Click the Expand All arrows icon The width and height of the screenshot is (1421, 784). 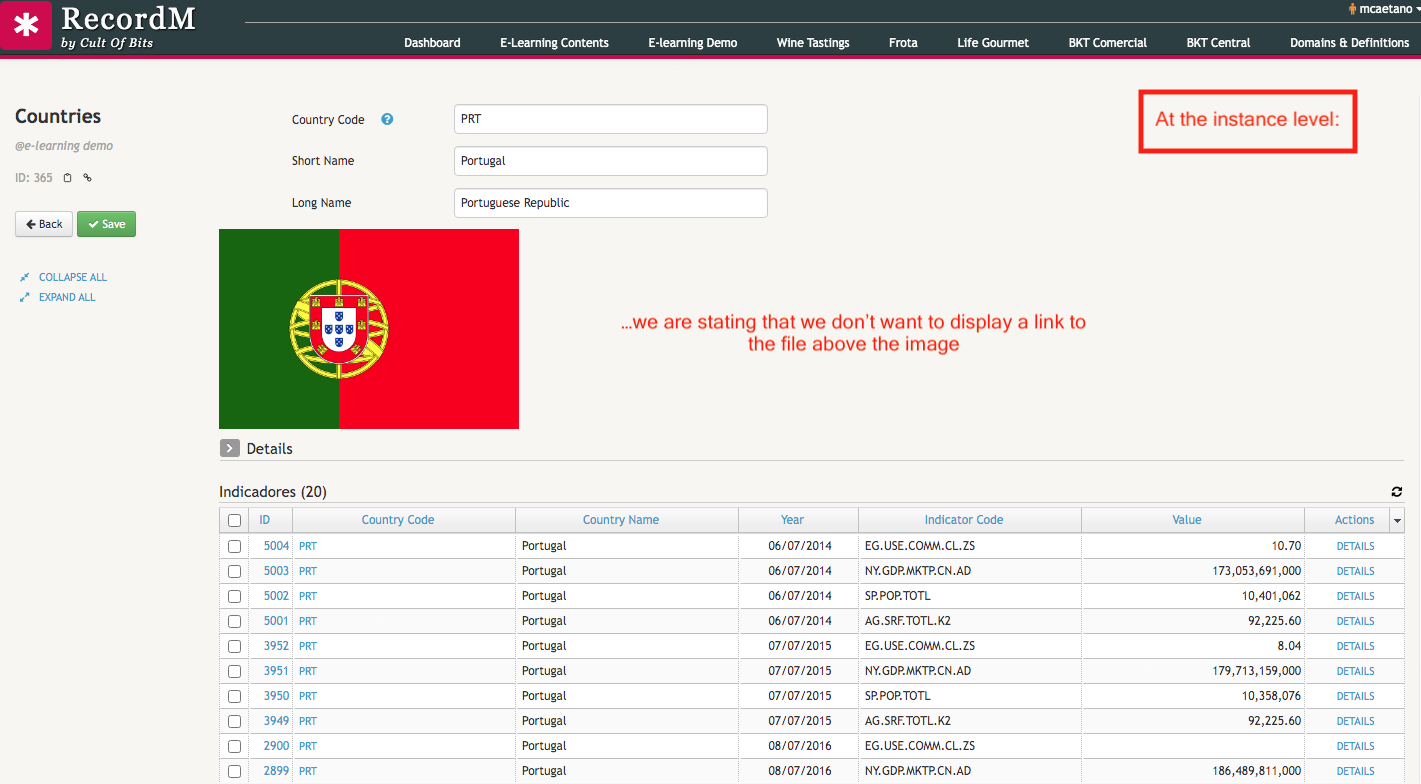(x=25, y=297)
